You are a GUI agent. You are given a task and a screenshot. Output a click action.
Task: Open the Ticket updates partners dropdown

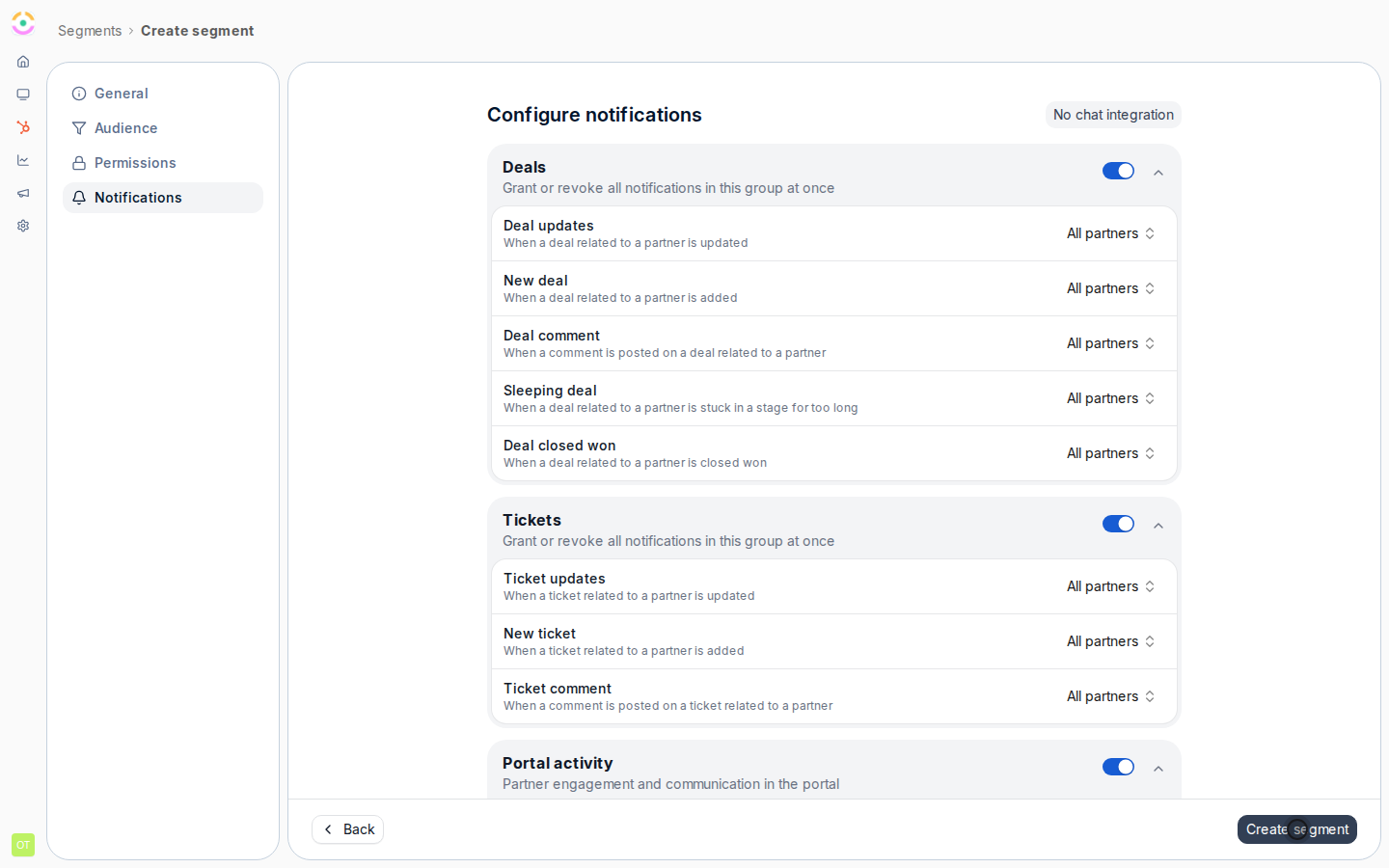point(1111,586)
